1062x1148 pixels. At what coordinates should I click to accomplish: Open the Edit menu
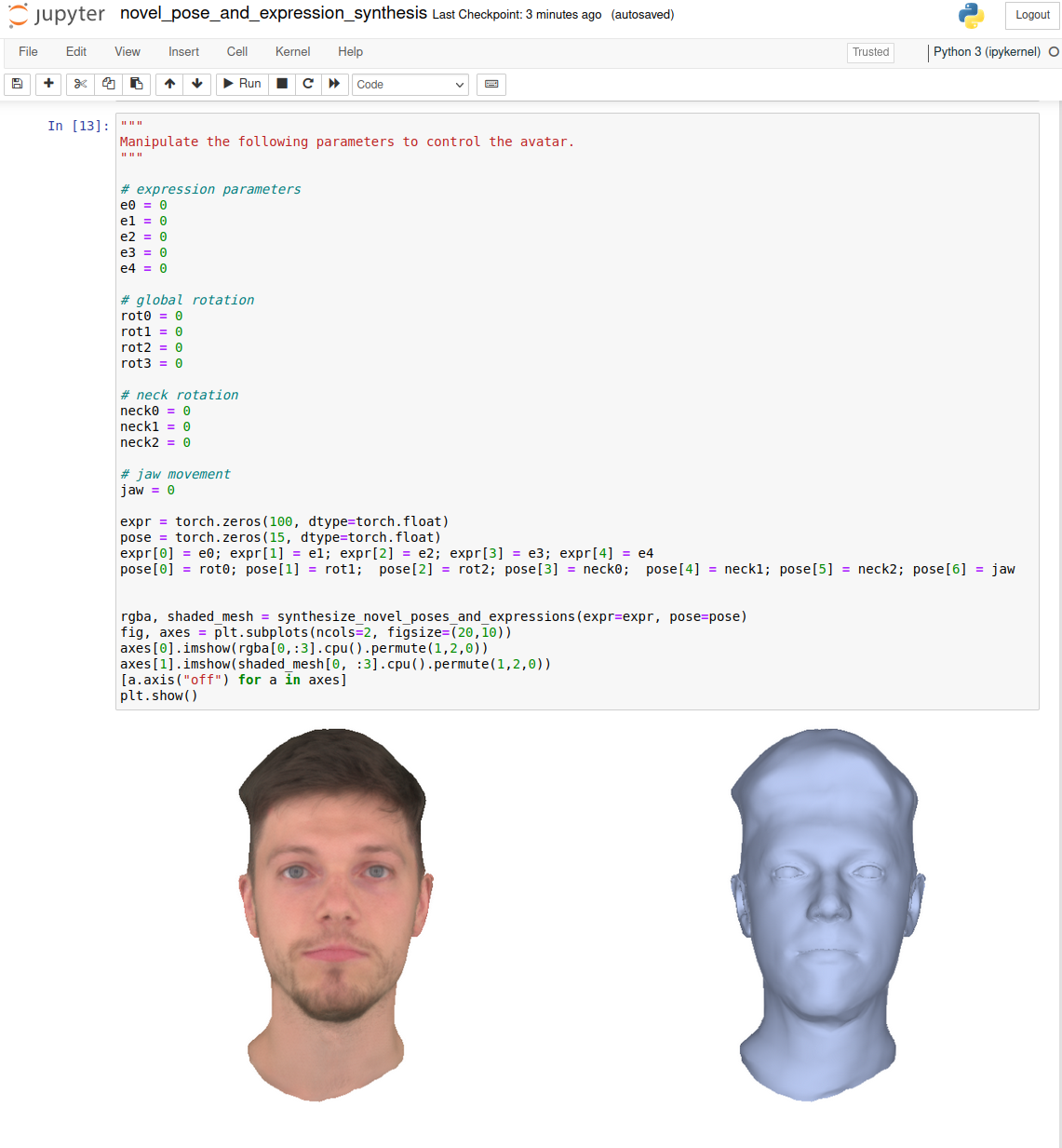tap(76, 52)
